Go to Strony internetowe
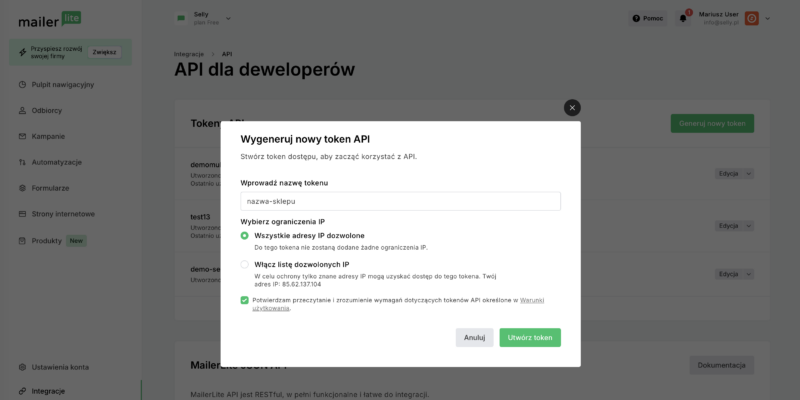 coord(63,214)
